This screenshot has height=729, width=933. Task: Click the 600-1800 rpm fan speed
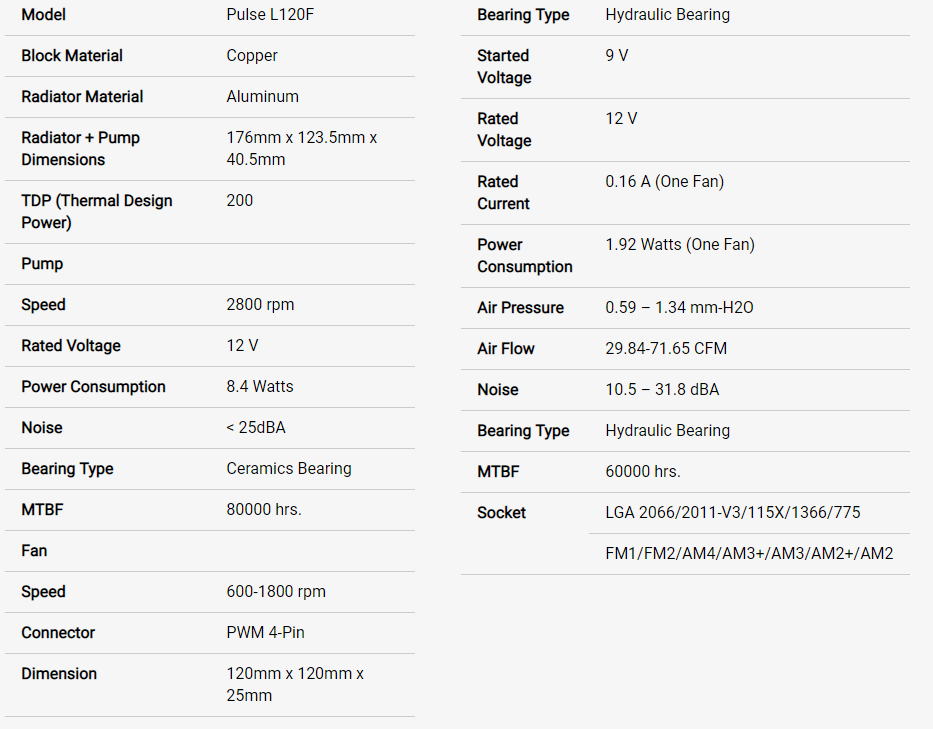click(x=276, y=592)
